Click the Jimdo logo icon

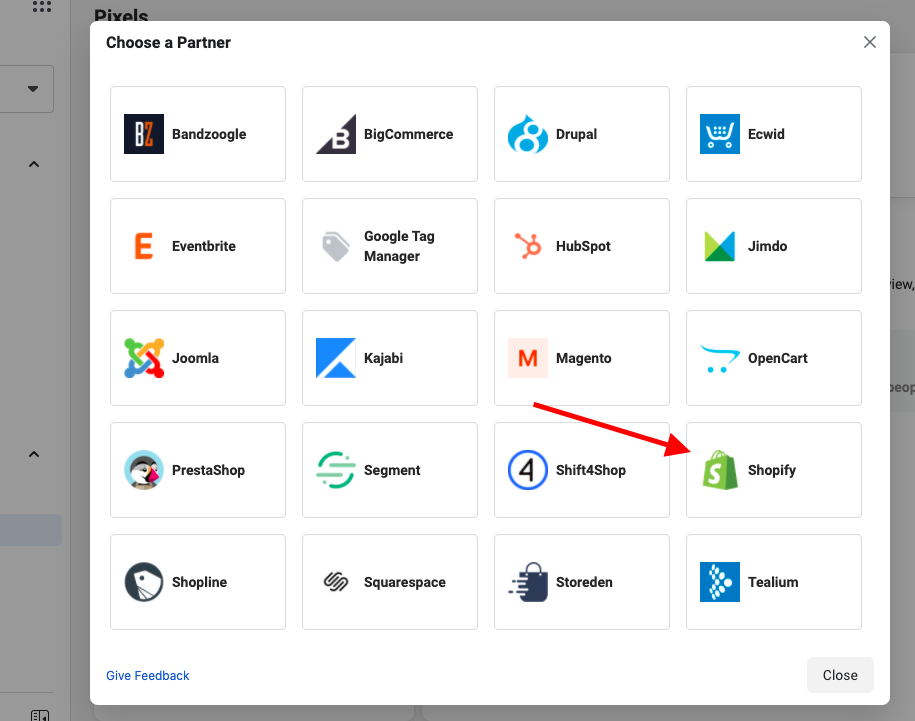pyautogui.click(x=720, y=246)
